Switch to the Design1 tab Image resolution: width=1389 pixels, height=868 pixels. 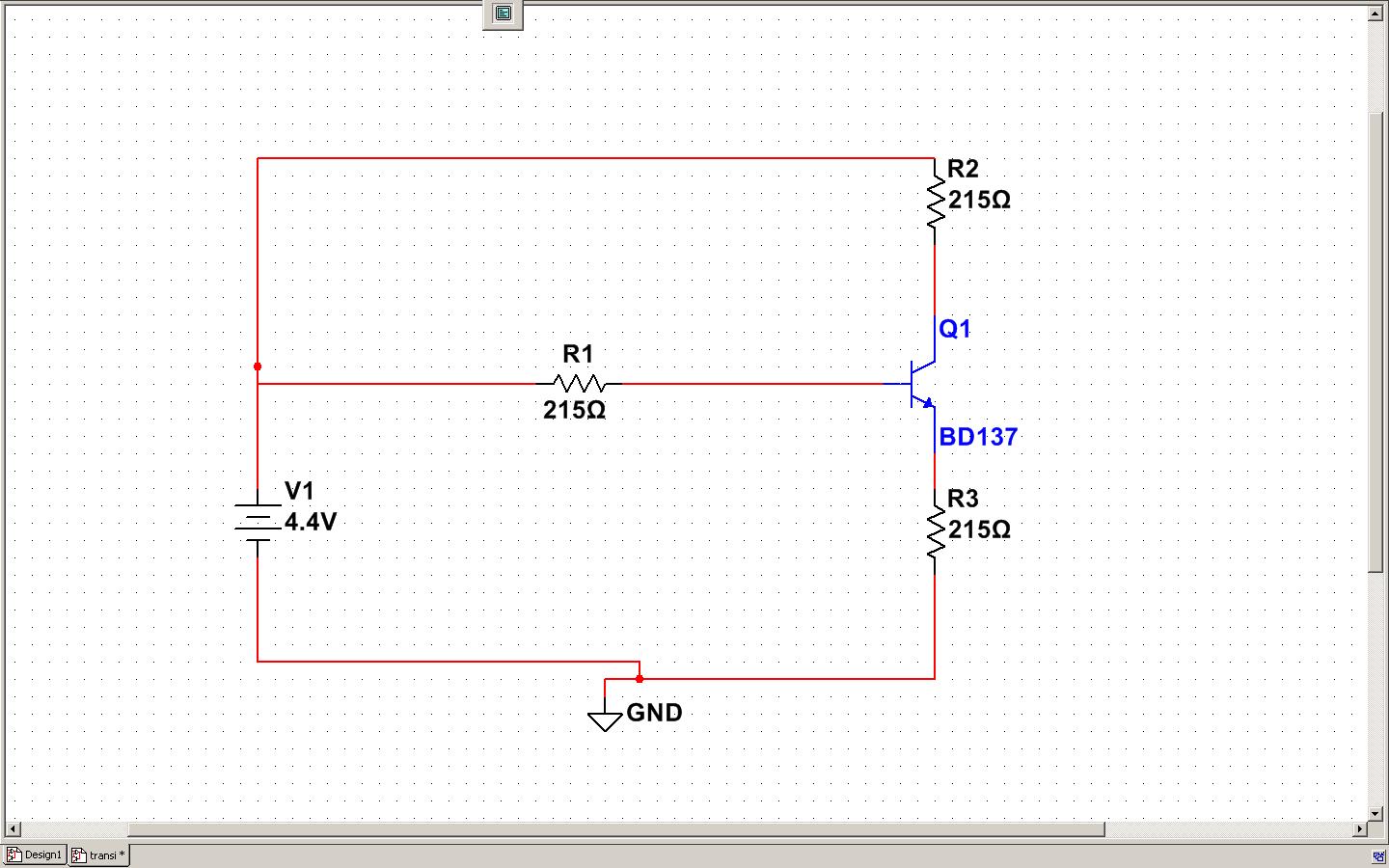35,854
